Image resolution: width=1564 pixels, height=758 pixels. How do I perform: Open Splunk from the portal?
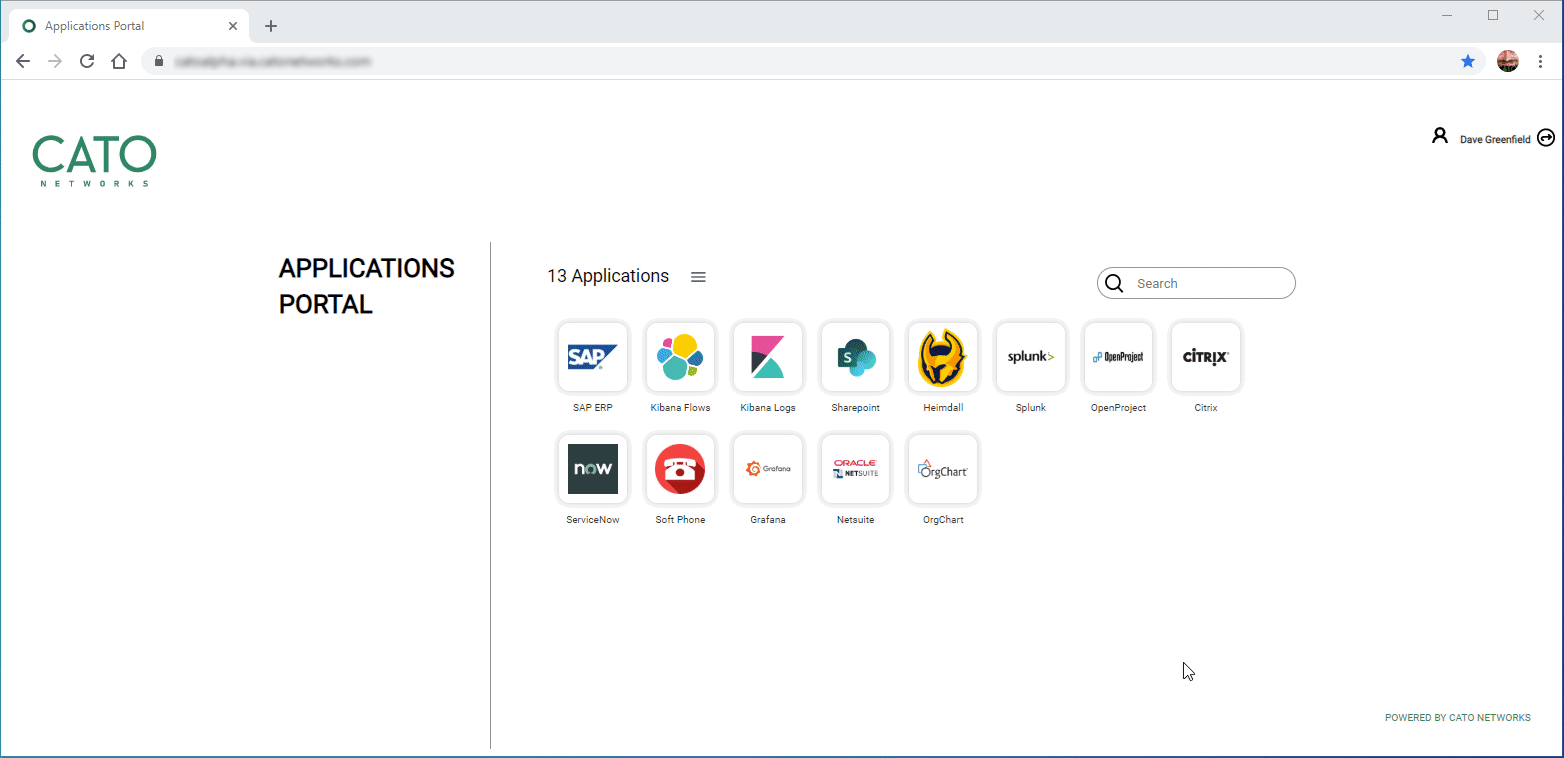click(x=1031, y=357)
